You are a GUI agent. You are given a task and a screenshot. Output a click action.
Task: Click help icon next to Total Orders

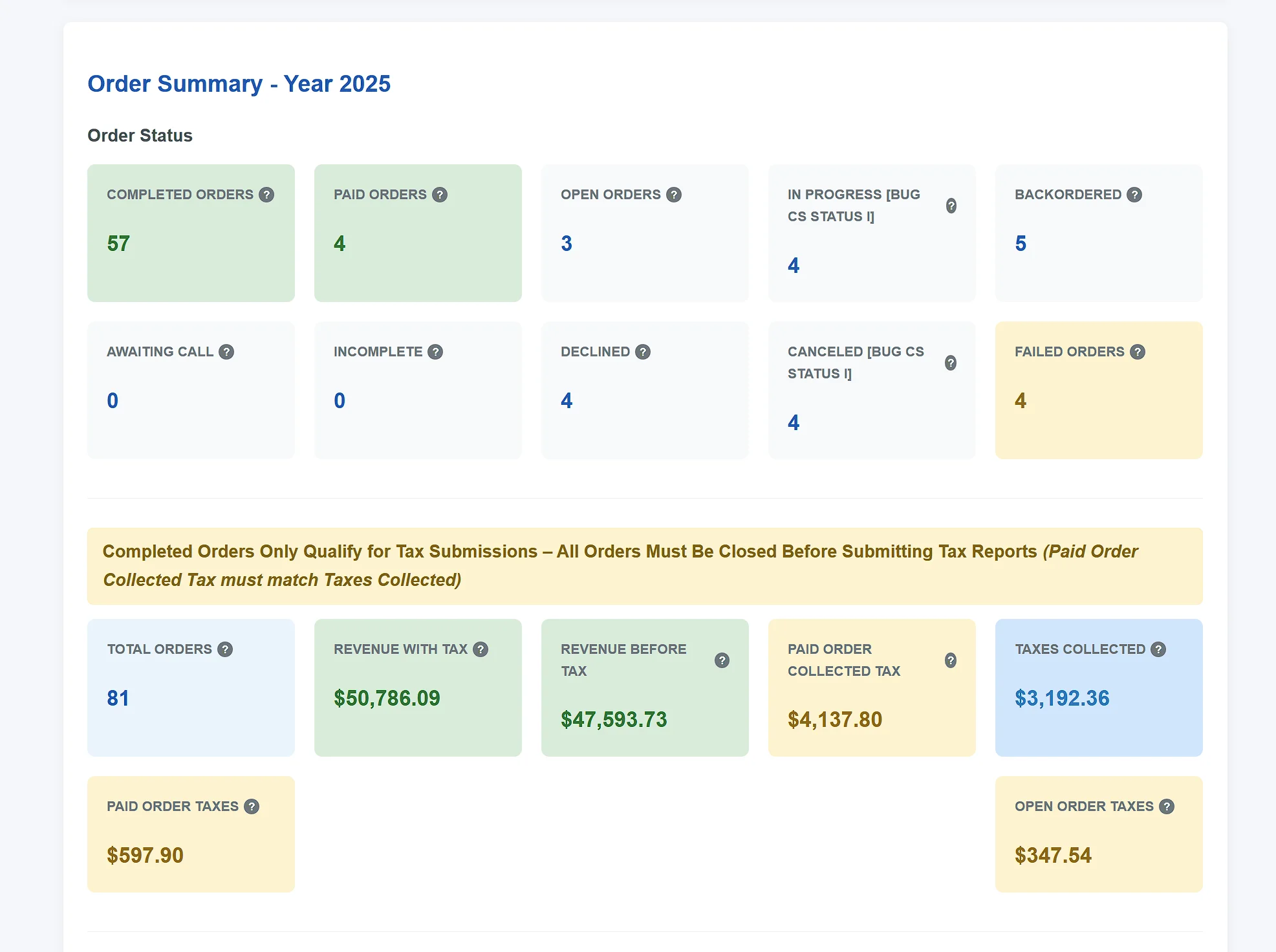(225, 649)
